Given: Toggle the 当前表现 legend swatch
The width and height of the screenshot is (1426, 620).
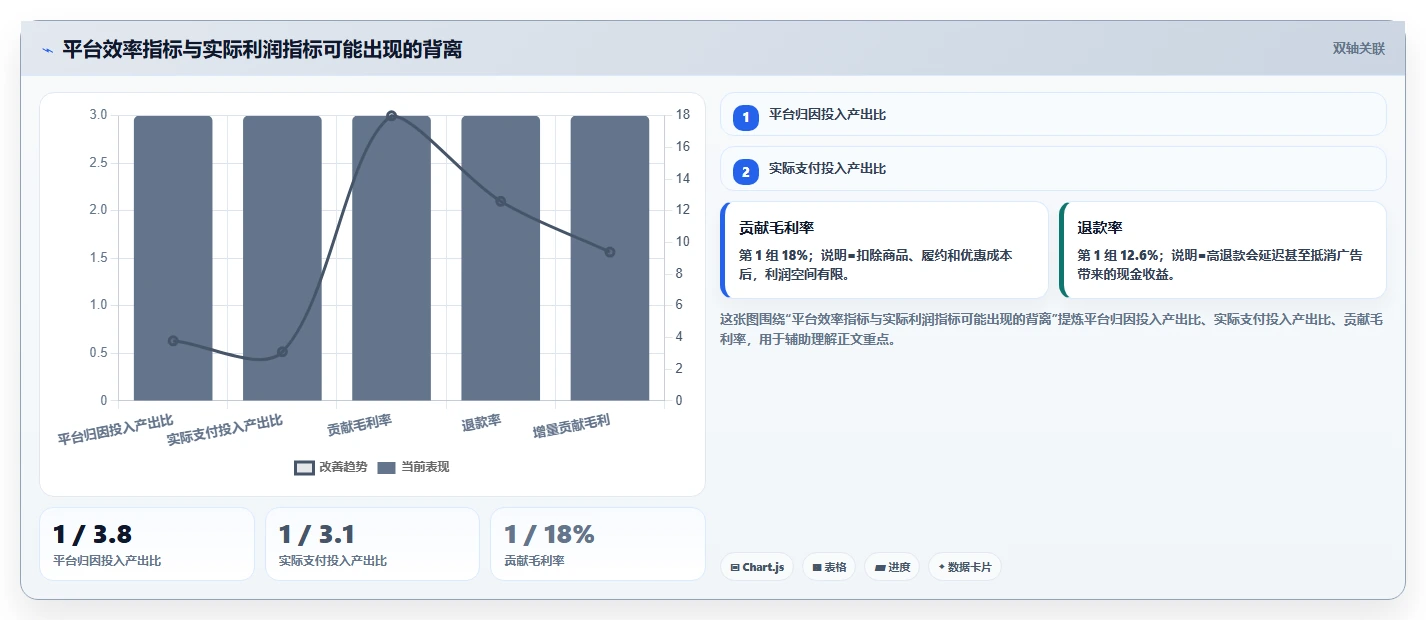Looking at the screenshot, I should tap(387, 467).
